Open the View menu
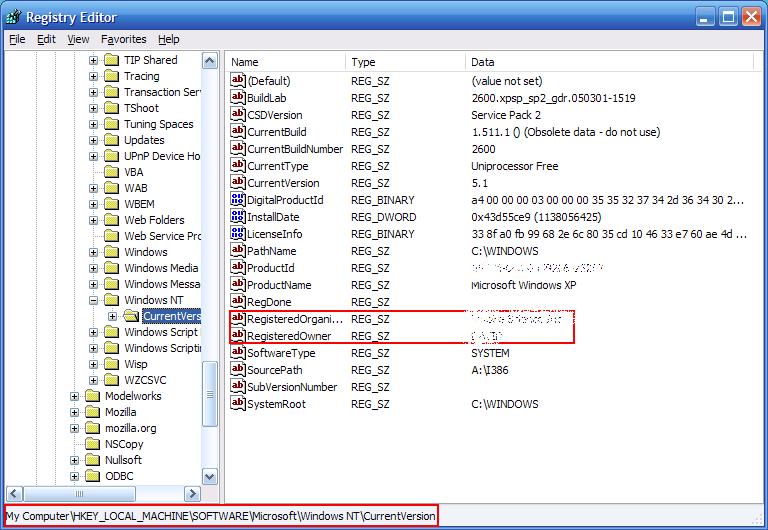The width and height of the screenshot is (768, 530). click(78, 39)
